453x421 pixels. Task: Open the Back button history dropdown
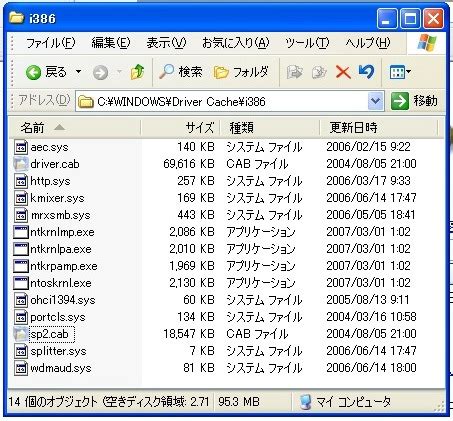click(x=78, y=72)
